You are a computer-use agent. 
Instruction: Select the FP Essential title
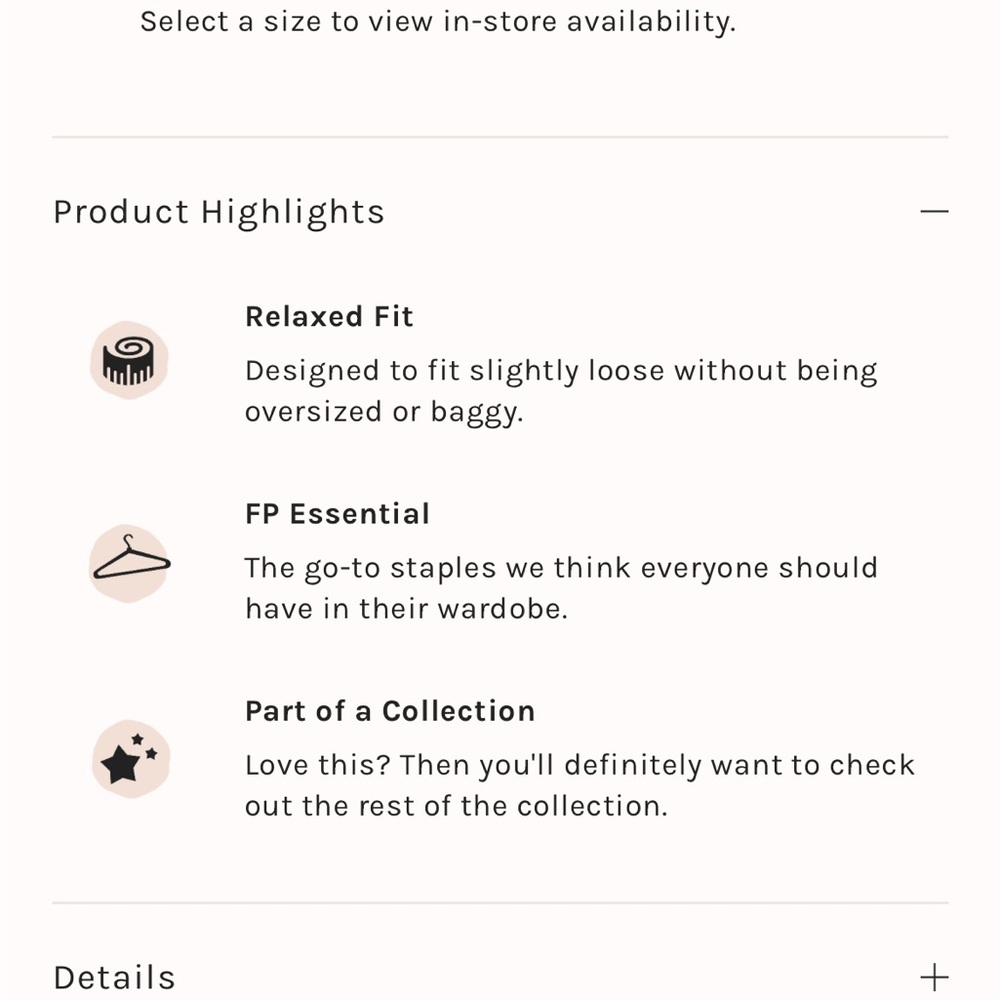point(337,514)
